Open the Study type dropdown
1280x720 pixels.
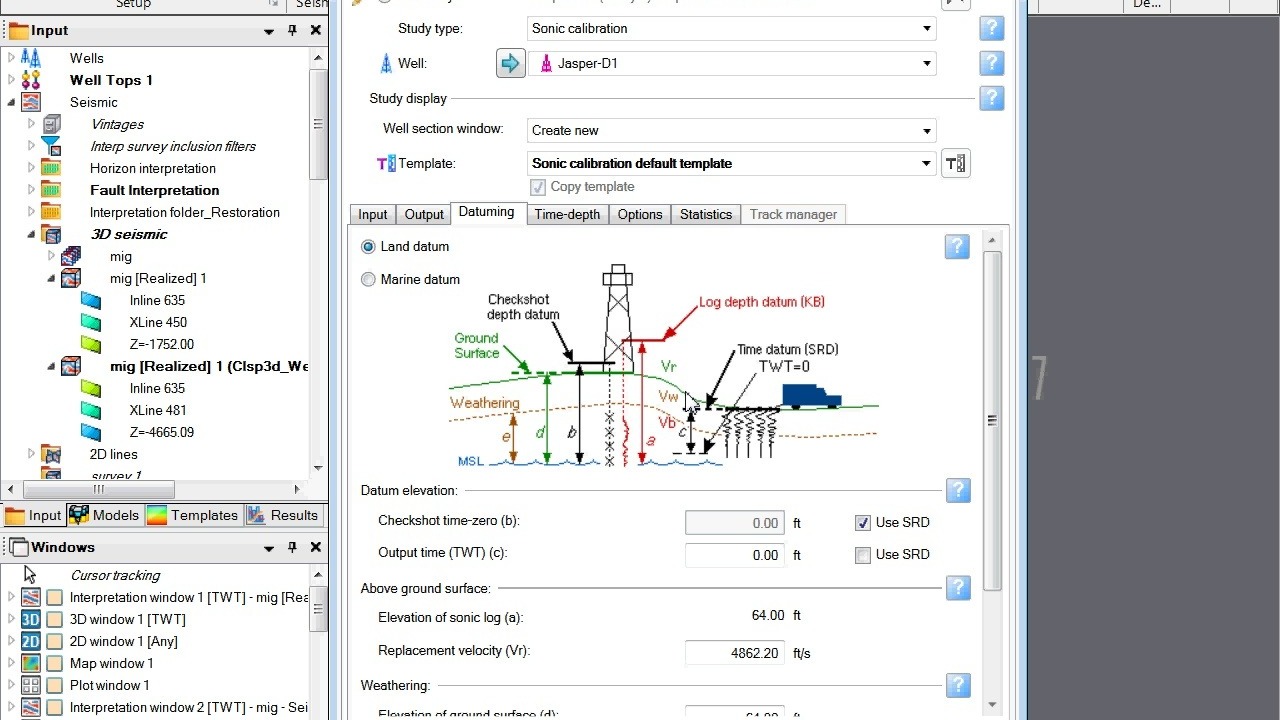point(927,28)
